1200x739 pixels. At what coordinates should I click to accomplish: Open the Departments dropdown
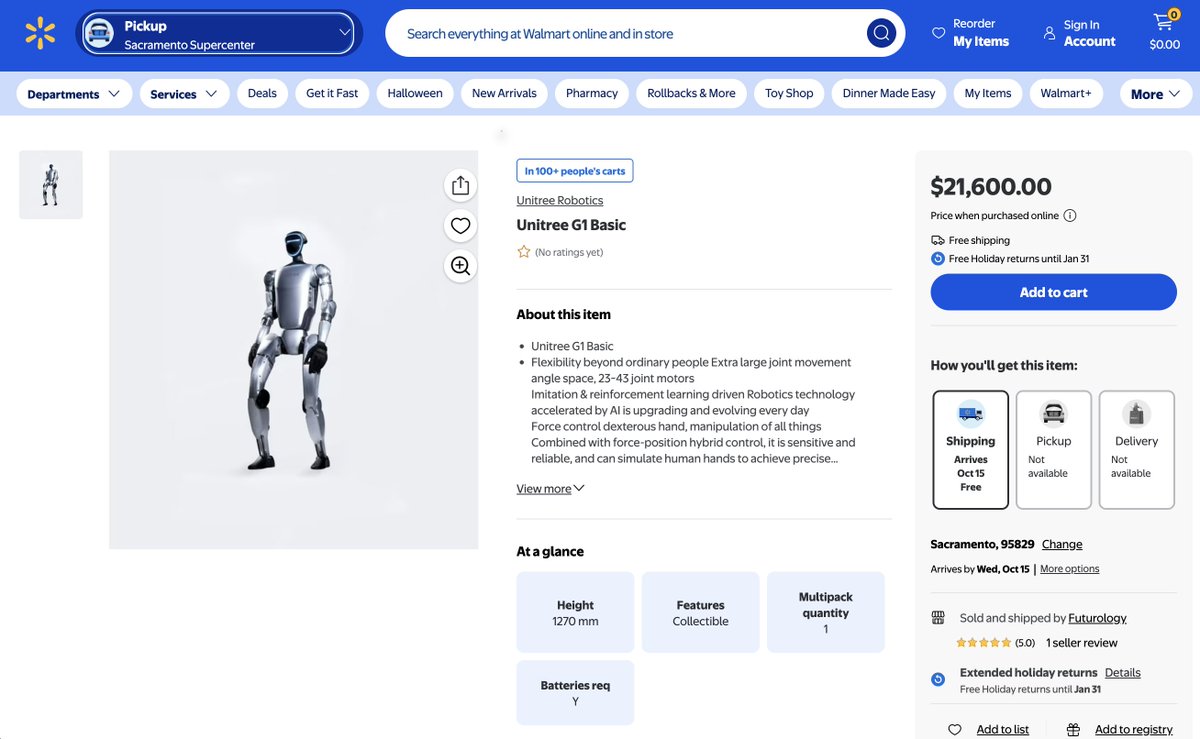pyautogui.click(x=74, y=94)
